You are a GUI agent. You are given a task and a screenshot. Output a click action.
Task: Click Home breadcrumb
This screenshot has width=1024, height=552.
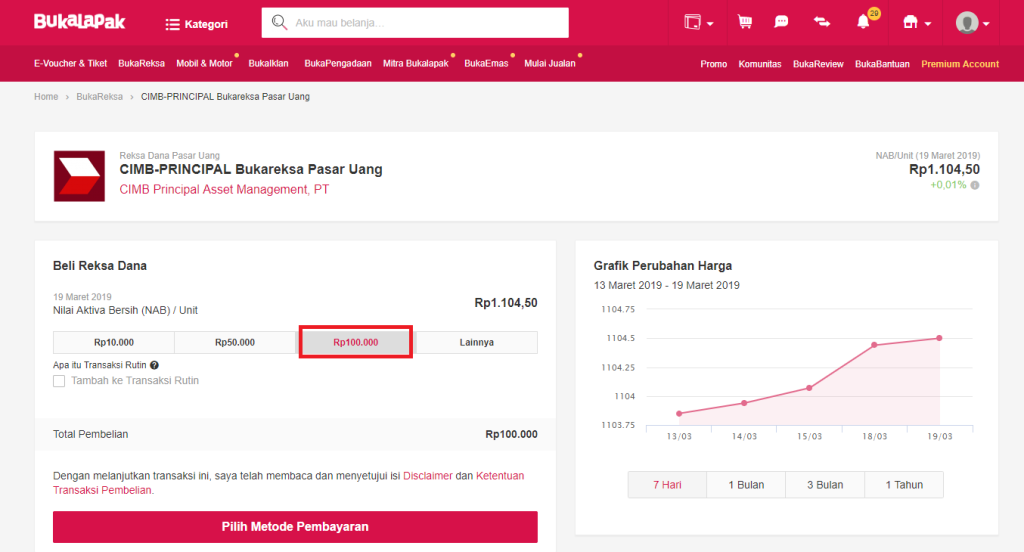pyautogui.click(x=46, y=97)
